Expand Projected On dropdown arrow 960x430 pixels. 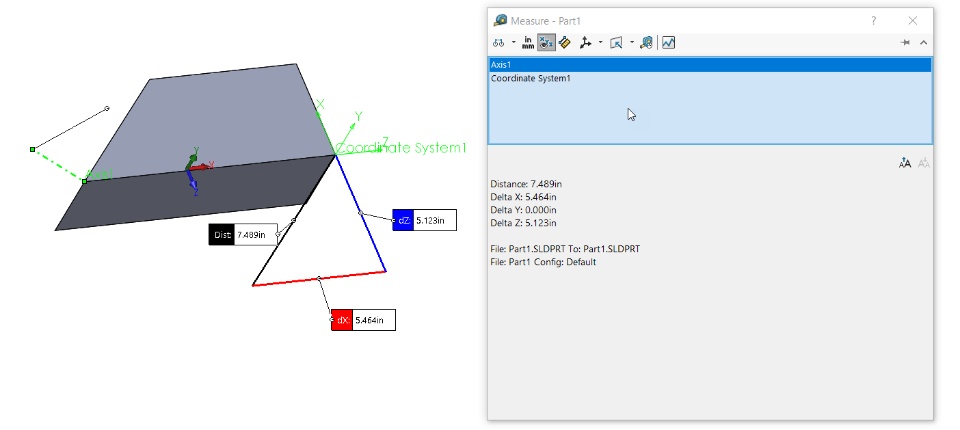(x=632, y=43)
